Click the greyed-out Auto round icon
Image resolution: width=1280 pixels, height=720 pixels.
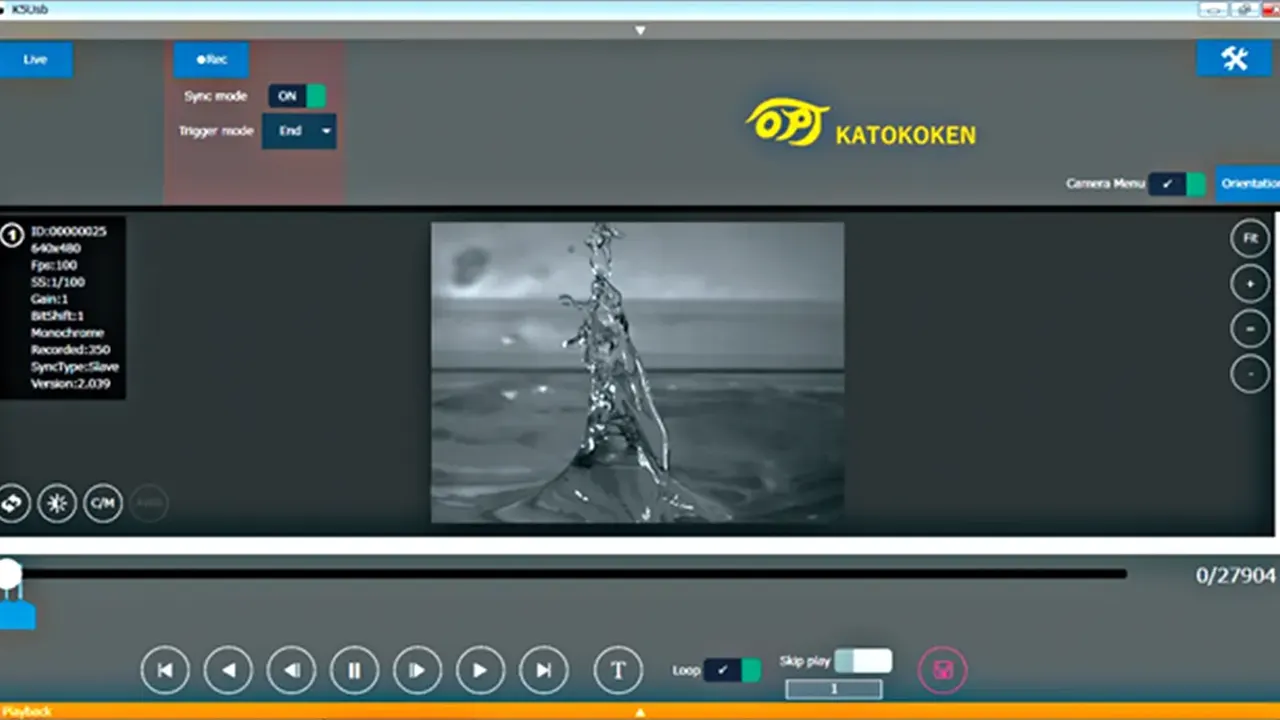coord(150,504)
